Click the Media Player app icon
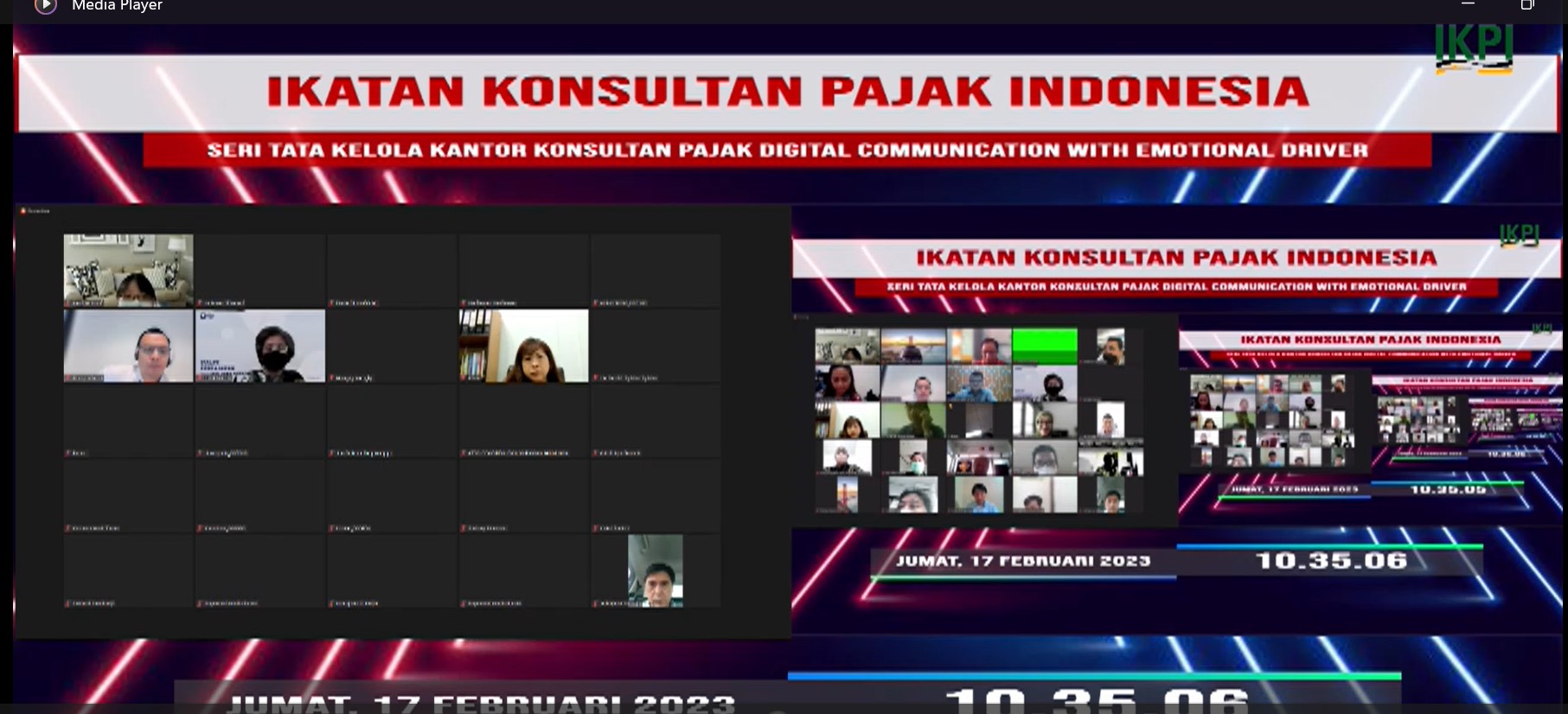The height and width of the screenshot is (714, 1568). click(x=46, y=6)
